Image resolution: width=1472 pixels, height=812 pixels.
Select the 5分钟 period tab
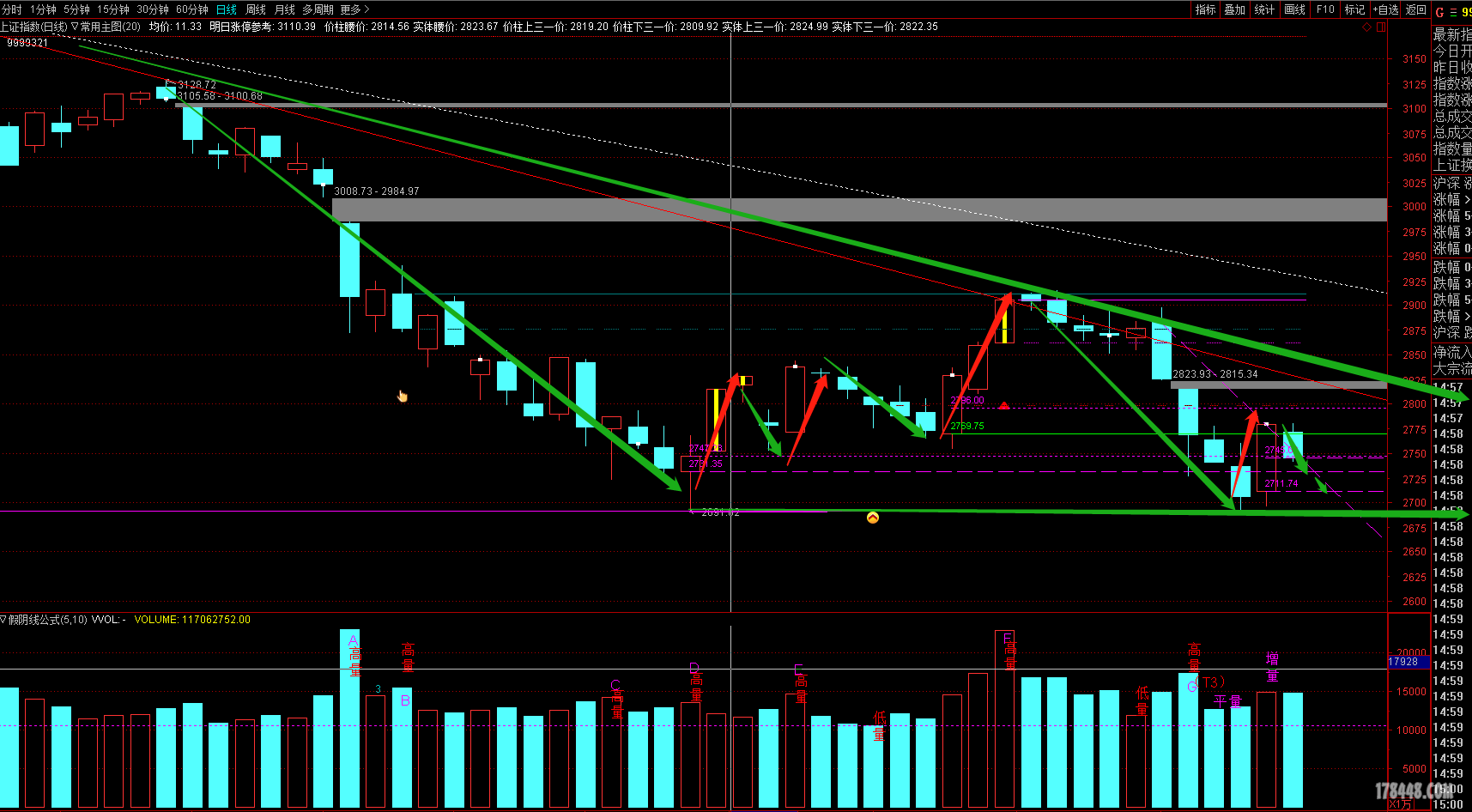point(76,9)
